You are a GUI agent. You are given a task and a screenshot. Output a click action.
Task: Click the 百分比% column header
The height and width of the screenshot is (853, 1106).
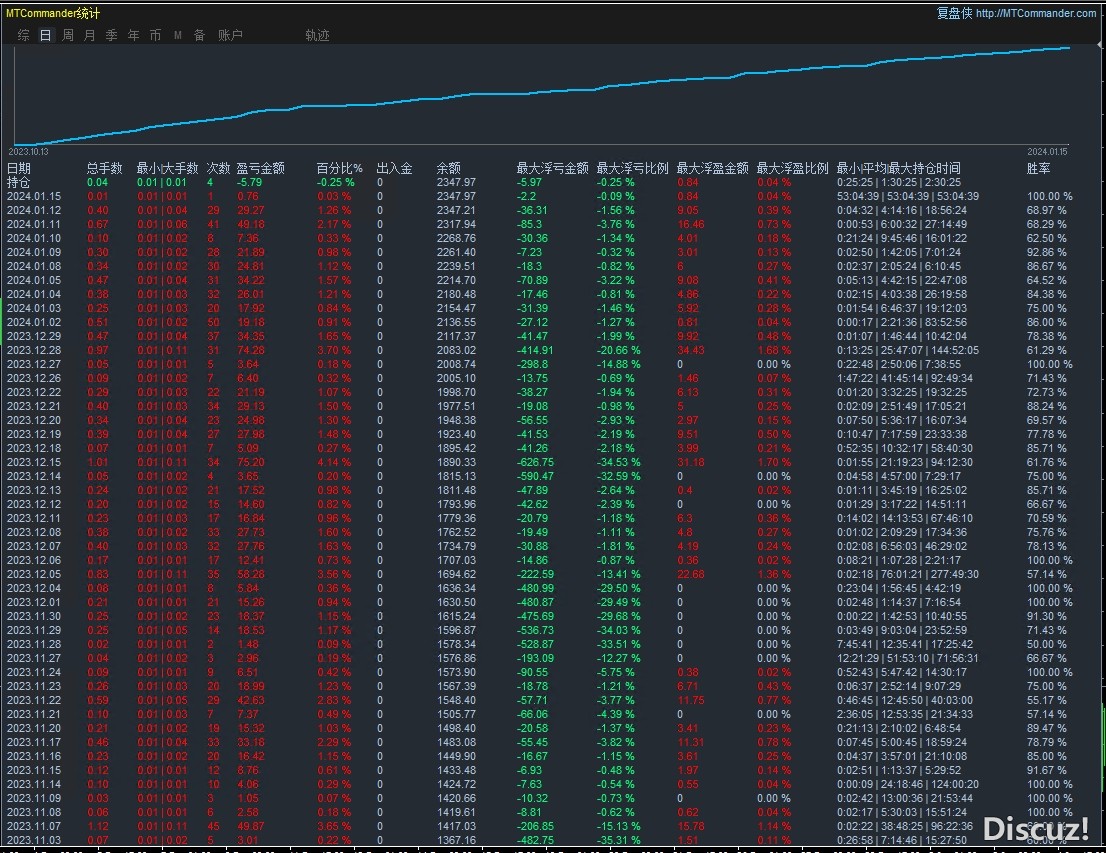pyautogui.click(x=339, y=168)
